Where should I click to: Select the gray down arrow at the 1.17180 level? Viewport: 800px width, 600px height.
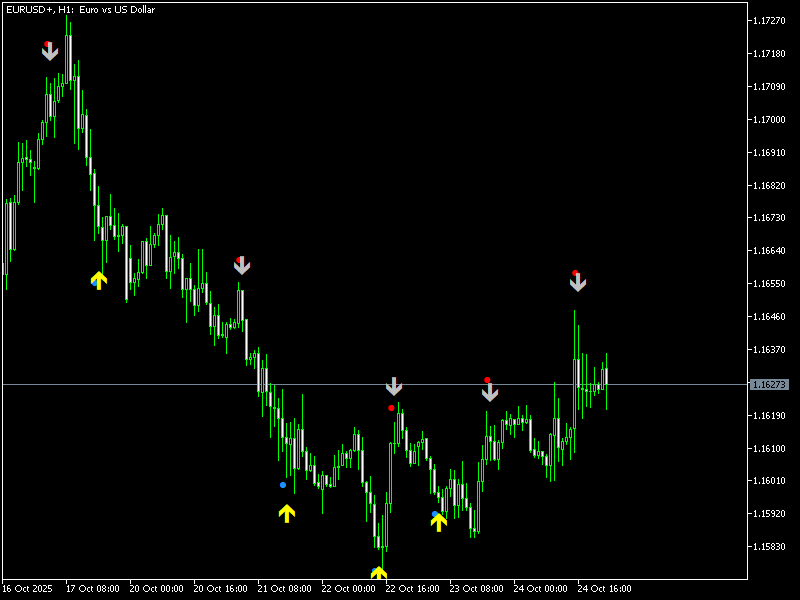pos(49,52)
